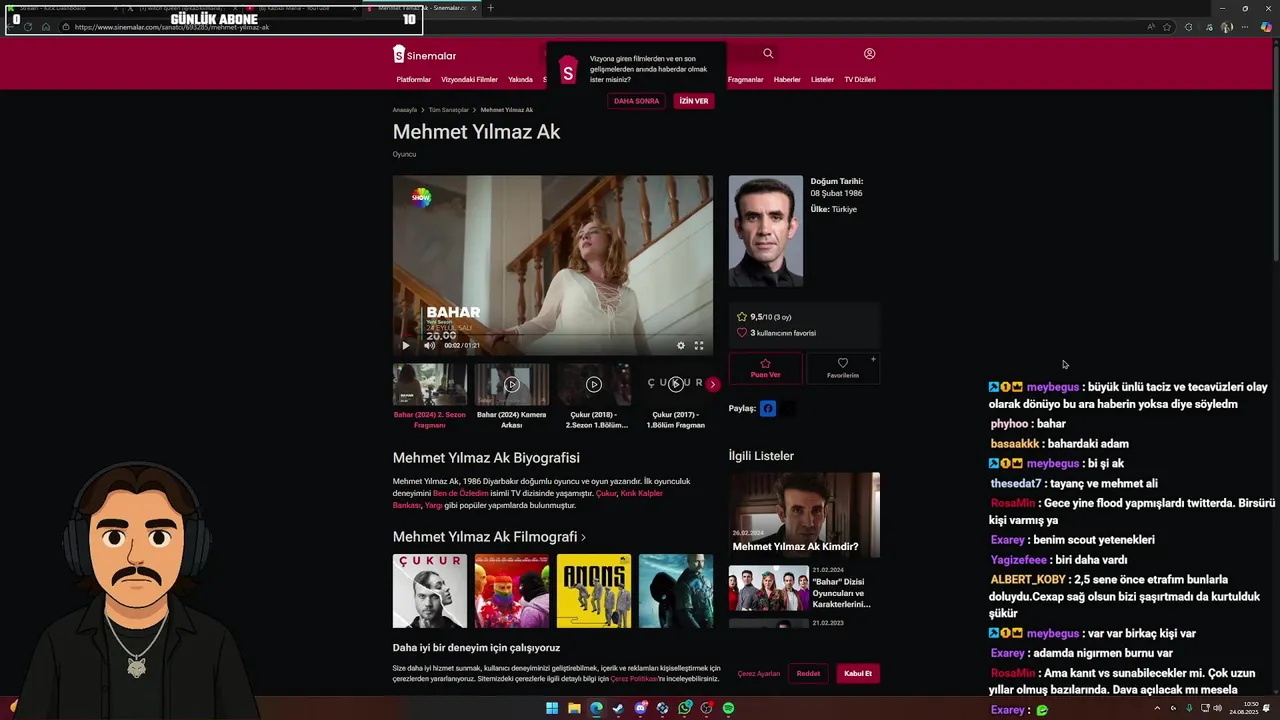Click Puan Ver star button
The height and width of the screenshot is (720, 1280).
pos(765,368)
